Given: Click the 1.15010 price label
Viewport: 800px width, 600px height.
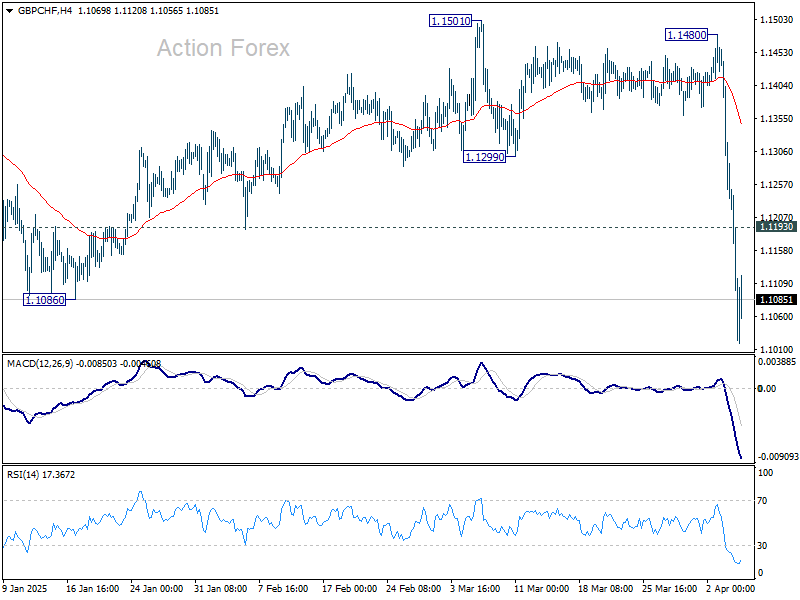Looking at the screenshot, I should click(451, 21).
